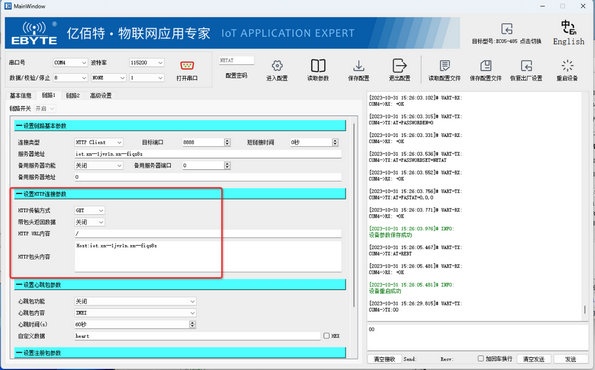
Task: Click the 重启设备 restart icon
Action: point(567,66)
